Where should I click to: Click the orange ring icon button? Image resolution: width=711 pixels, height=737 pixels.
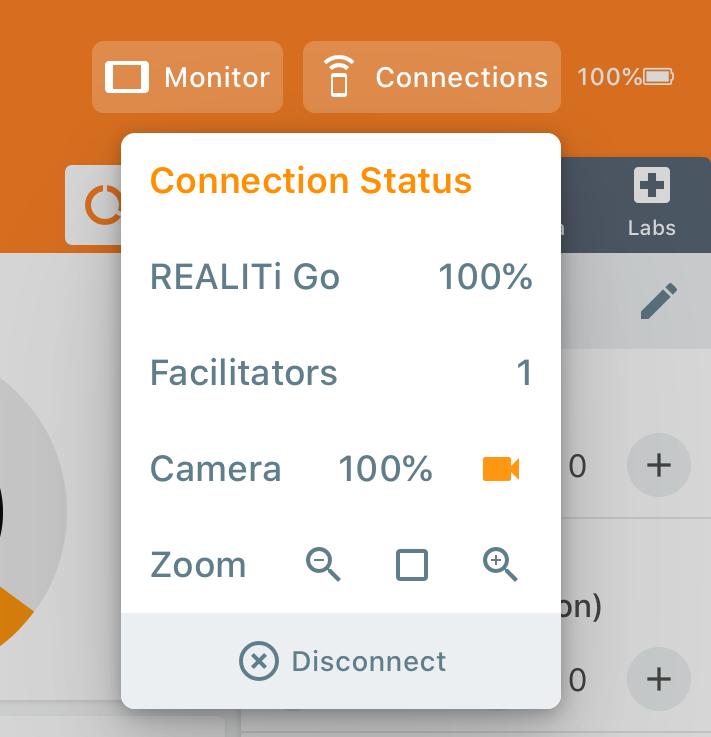(99, 205)
